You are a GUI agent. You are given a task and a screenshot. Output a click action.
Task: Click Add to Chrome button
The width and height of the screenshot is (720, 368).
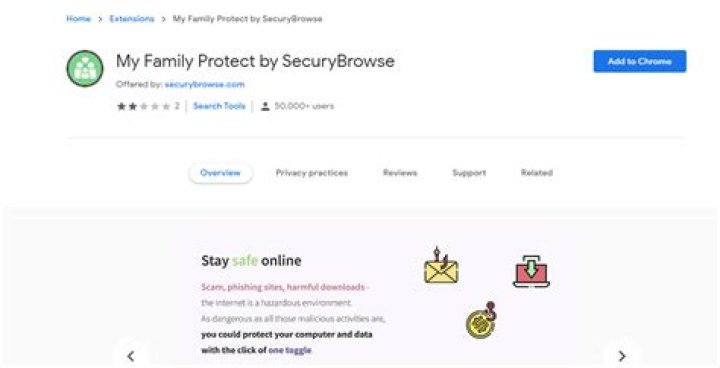[x=640, y=61]
